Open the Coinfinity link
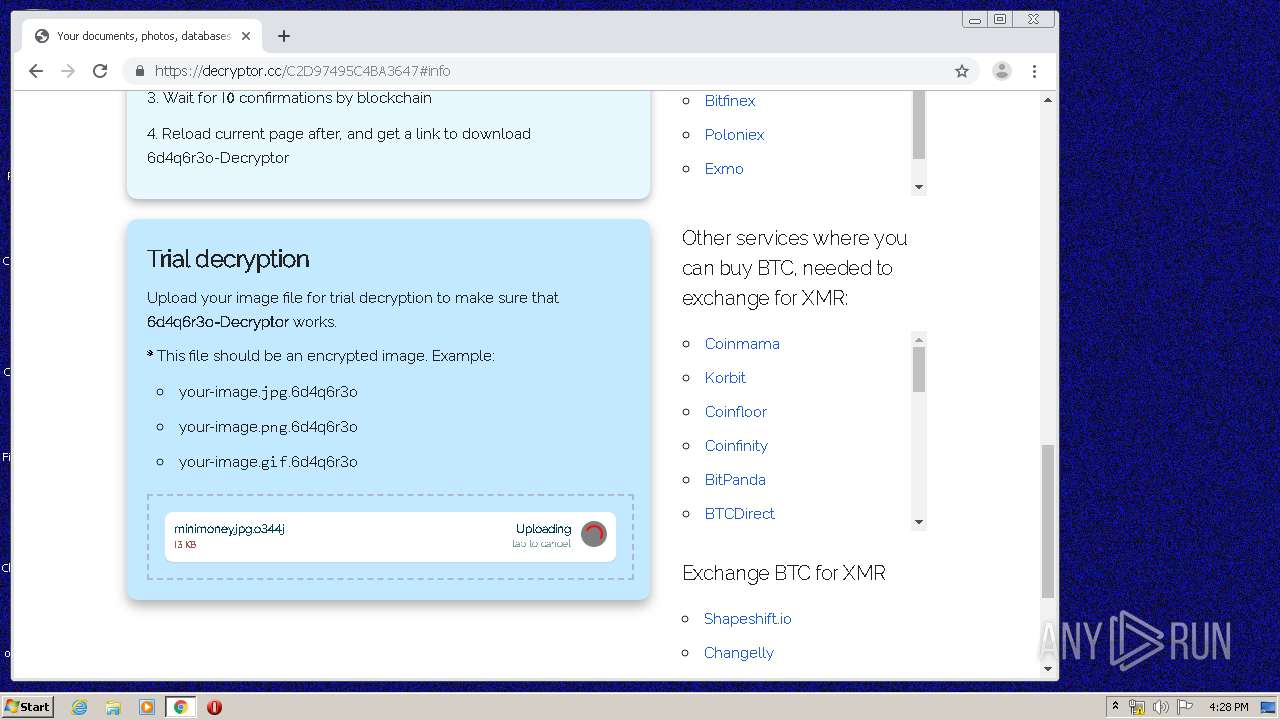 (x=736, y=446)
